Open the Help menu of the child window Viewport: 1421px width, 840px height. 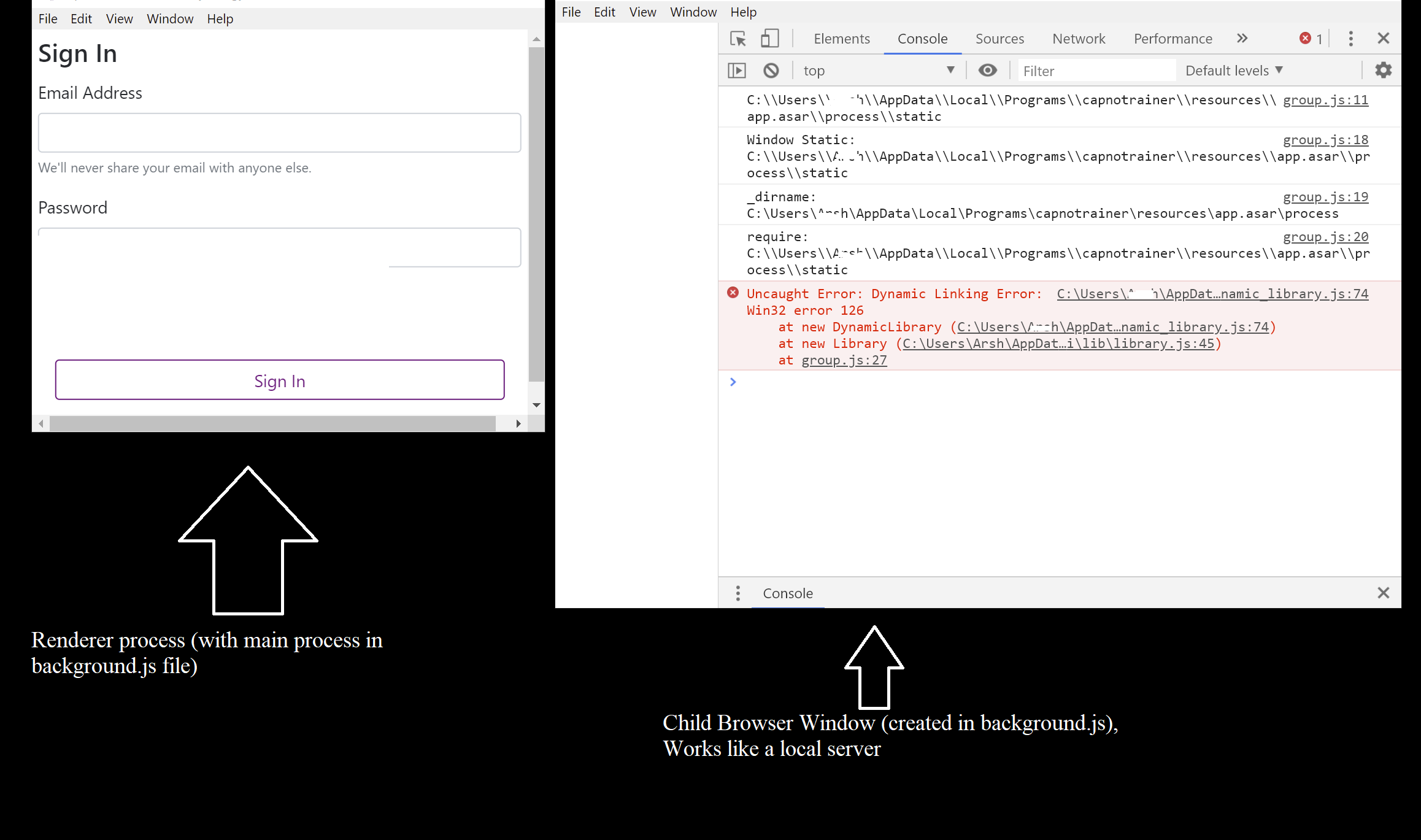743,12
